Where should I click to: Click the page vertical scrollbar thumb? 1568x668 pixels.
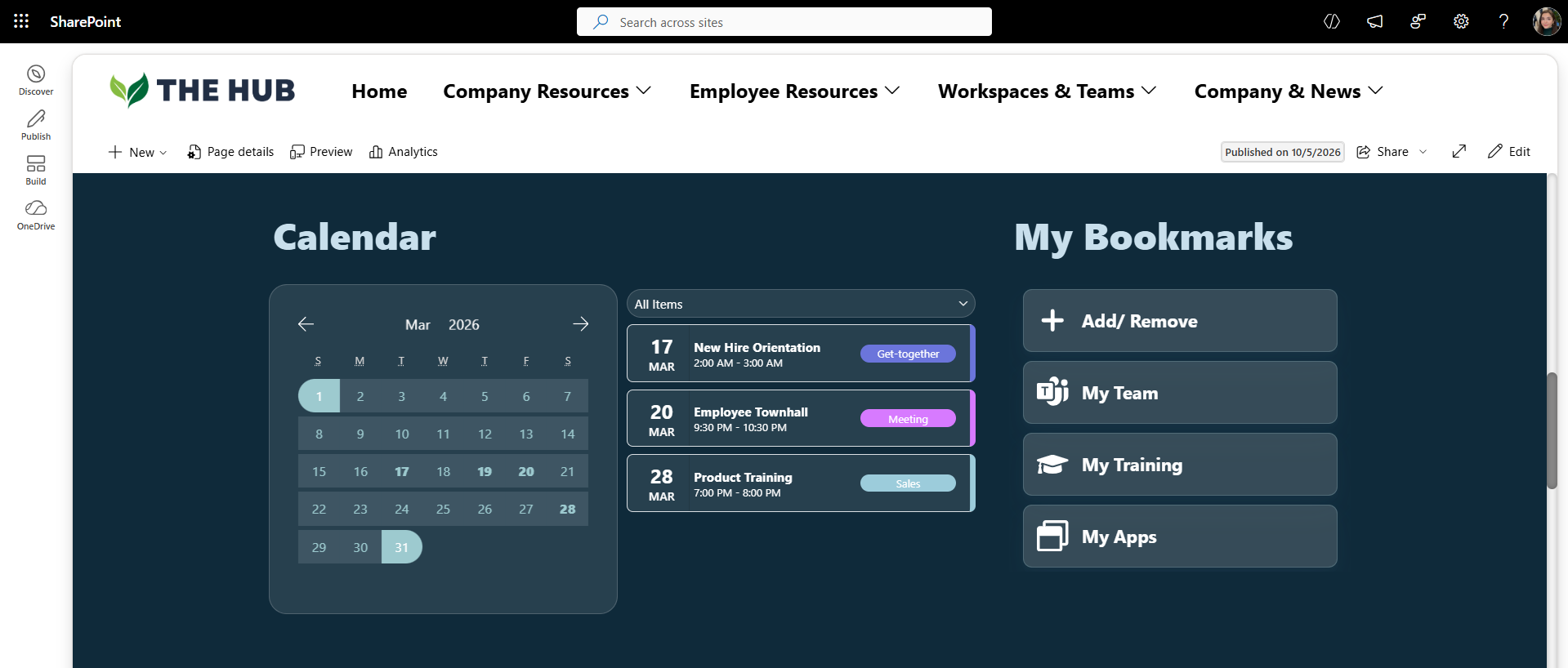(1552, 430)
